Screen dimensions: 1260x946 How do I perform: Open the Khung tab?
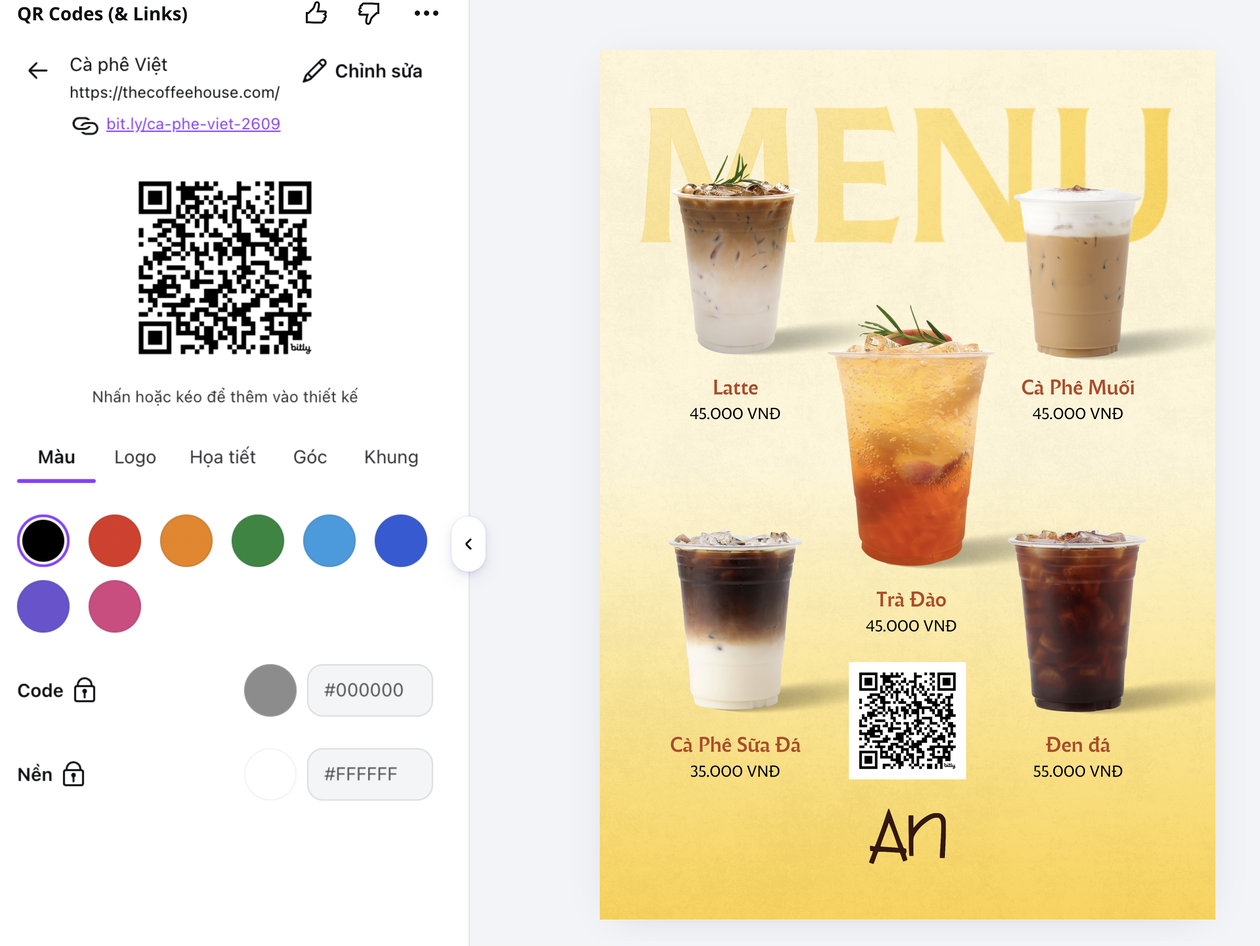(x=391, y=457)
